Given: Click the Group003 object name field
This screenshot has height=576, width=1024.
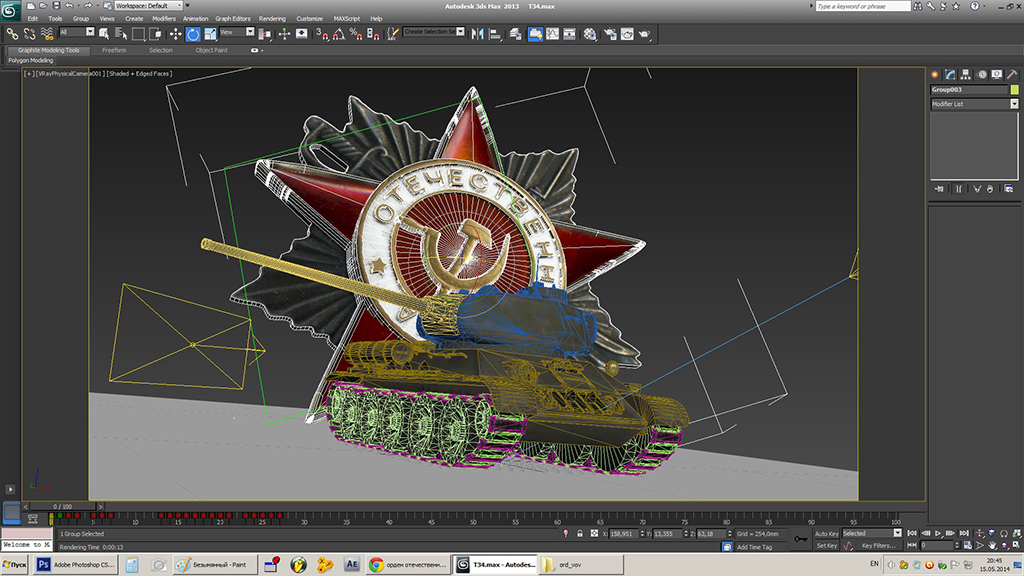Looking at the screenshot, I should pyautogui.click(x=969, y=89).
